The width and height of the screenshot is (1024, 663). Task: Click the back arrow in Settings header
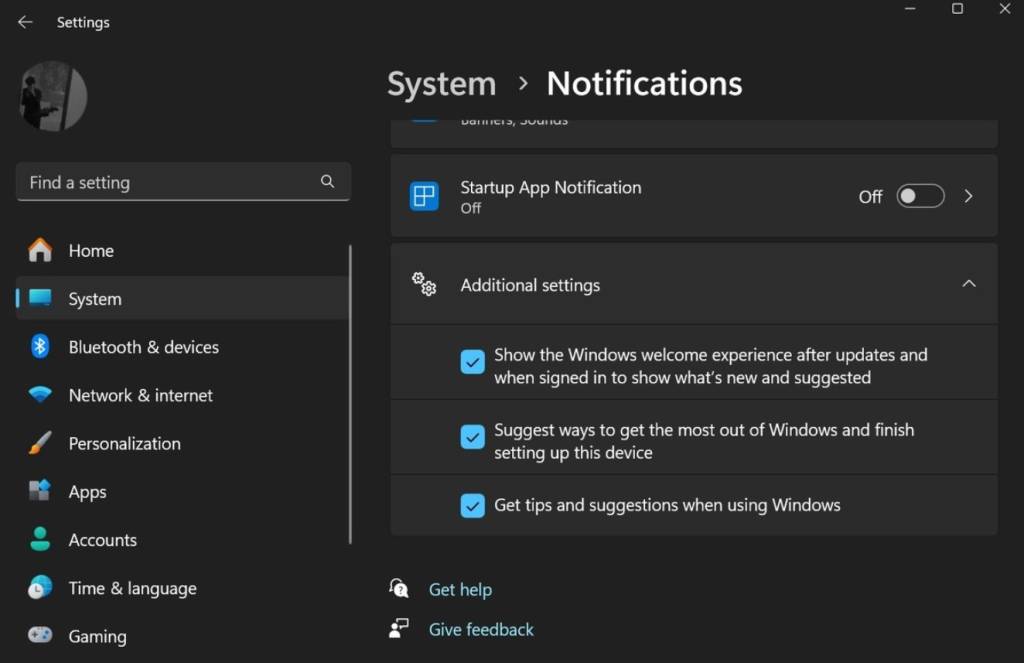(25, 22)
